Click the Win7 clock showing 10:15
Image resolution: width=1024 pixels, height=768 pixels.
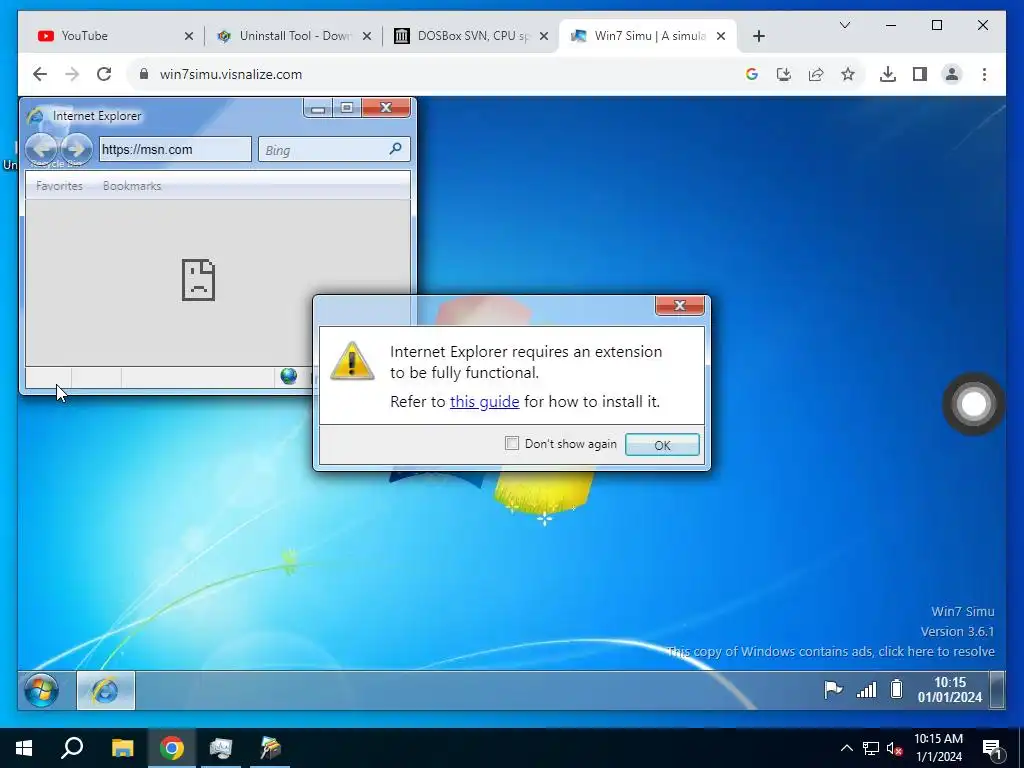pyautogui.click(x=950, y=690)
